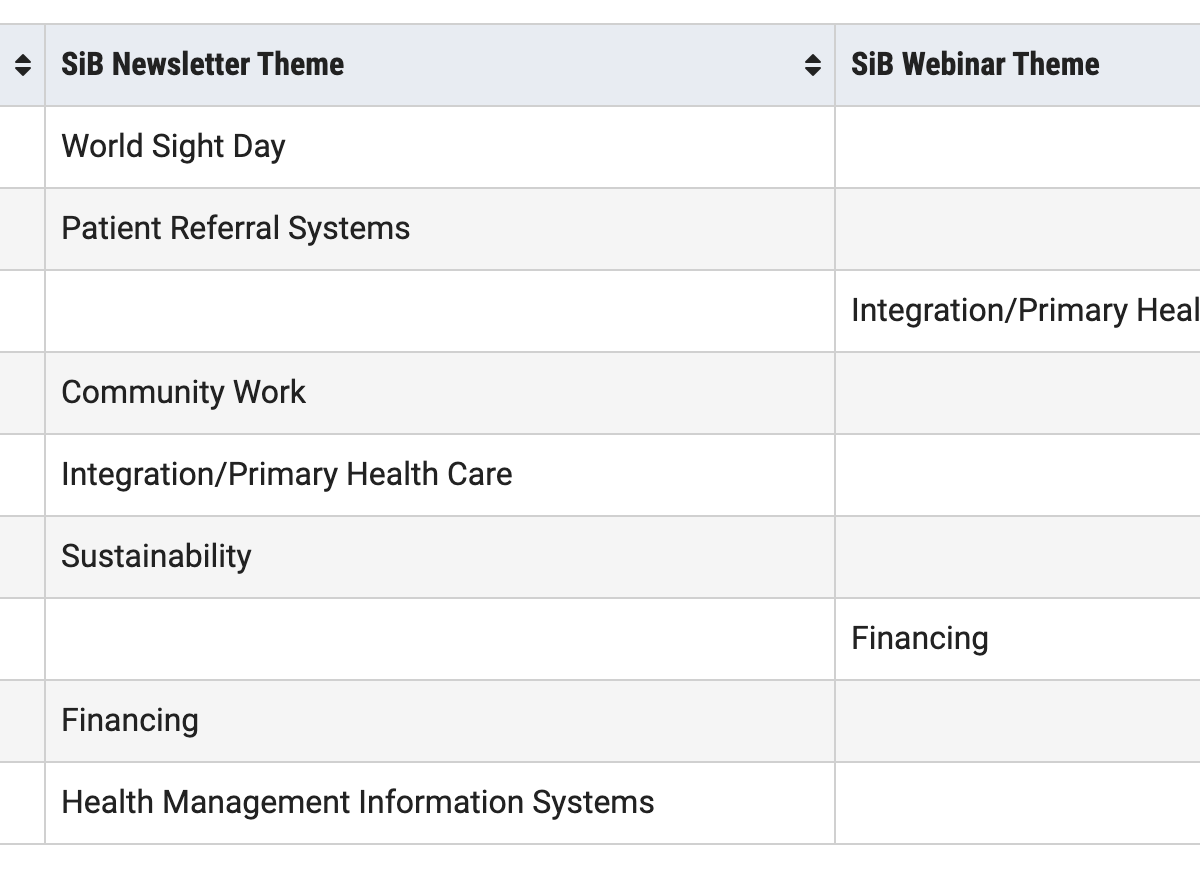
Task: Click empty webinar cell beside World Sight Day
Action: point(1018,147)
